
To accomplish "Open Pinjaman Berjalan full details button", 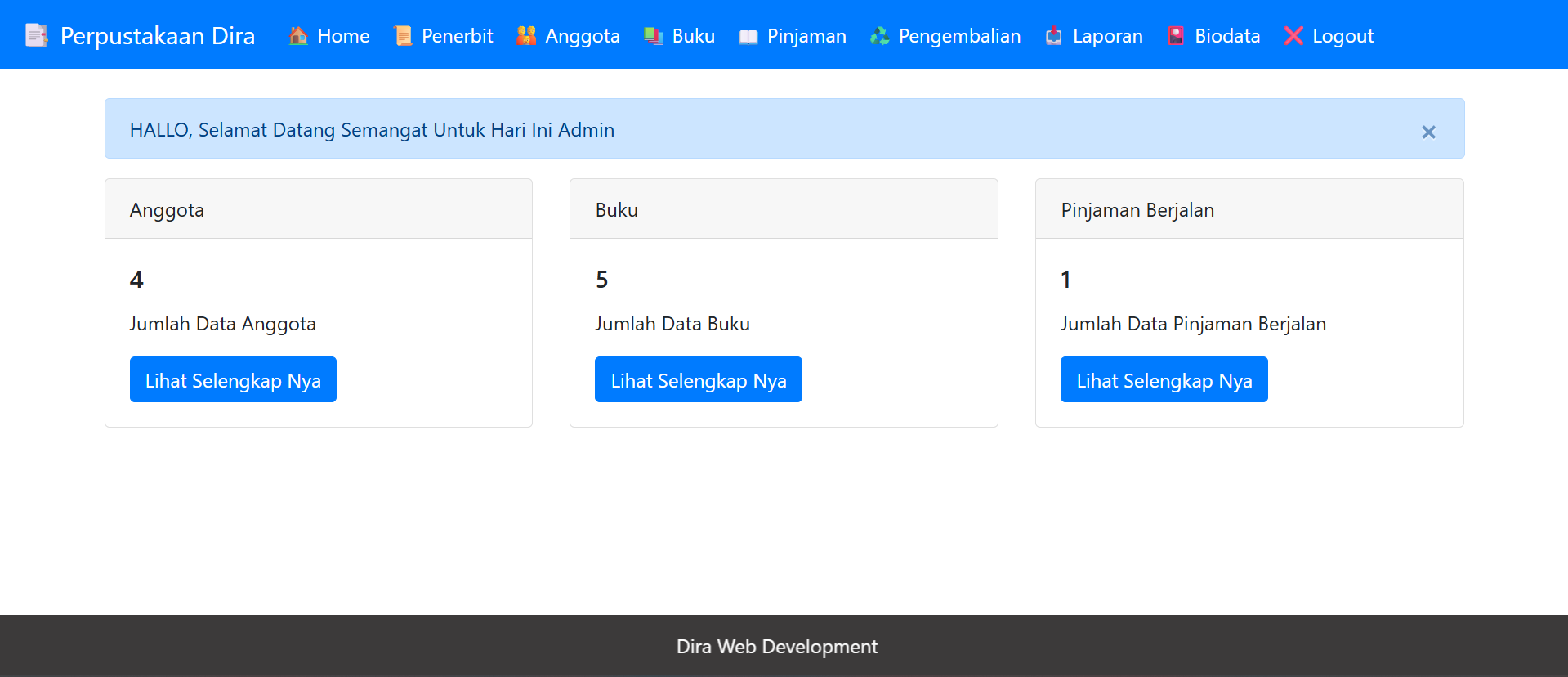I will point(1164,379).
